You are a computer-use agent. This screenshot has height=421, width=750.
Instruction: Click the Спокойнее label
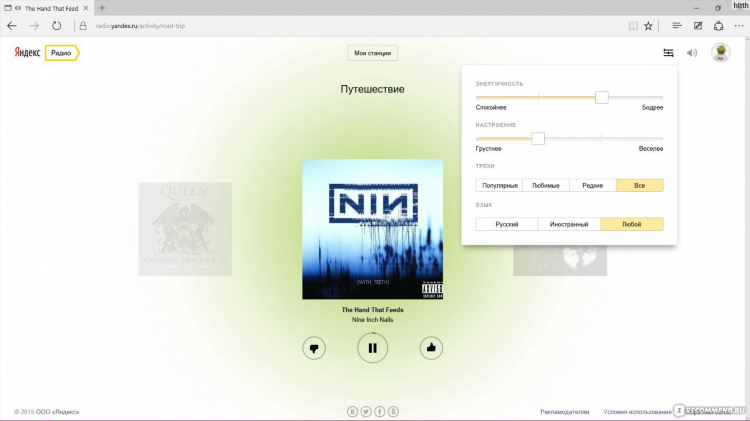coord(491,108)
